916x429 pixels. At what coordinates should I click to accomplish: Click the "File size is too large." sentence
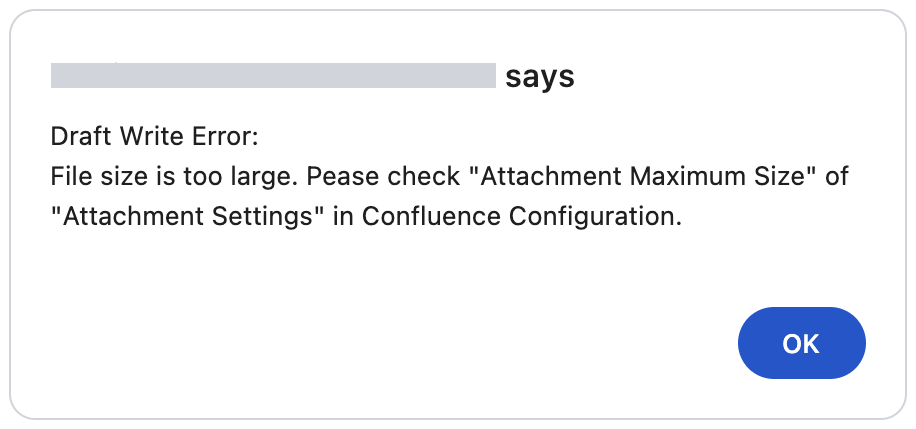[x=174, y=177]
